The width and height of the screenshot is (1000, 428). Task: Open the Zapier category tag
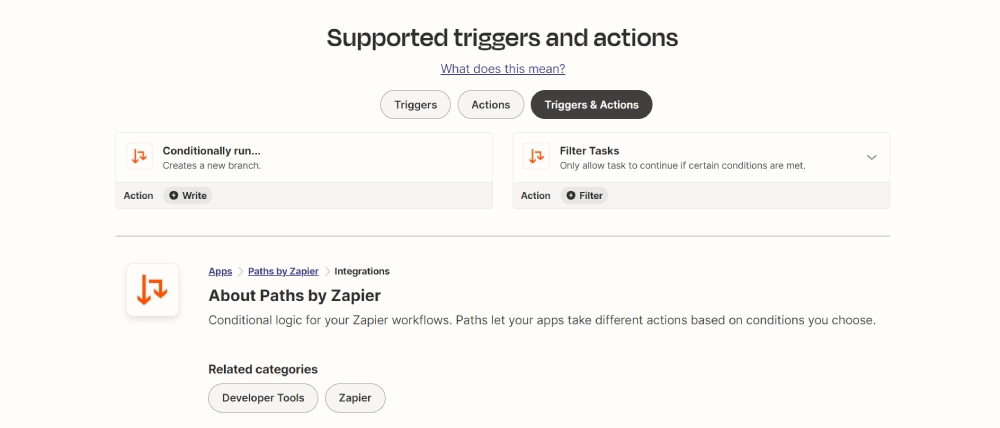pos(355,397)
